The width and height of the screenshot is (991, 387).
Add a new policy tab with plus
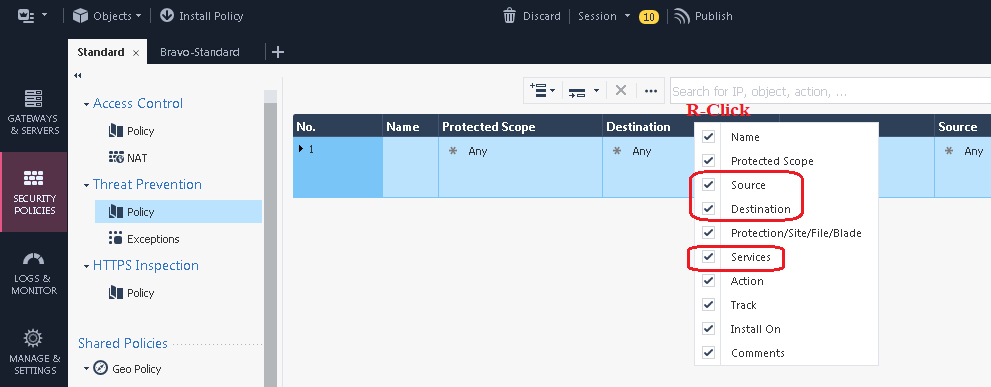coord(277,52)
